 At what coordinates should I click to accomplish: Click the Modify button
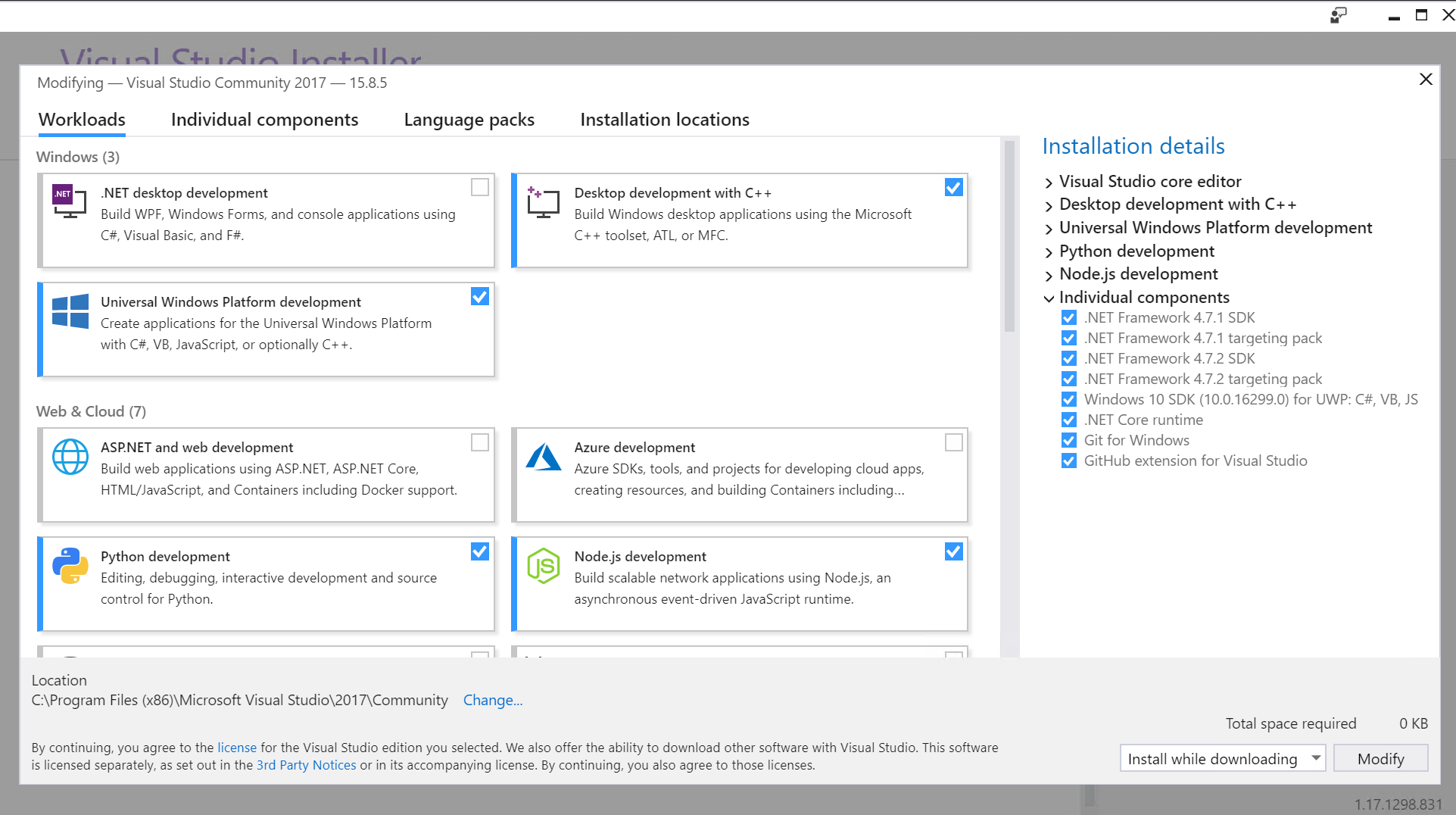[1380, 758]
